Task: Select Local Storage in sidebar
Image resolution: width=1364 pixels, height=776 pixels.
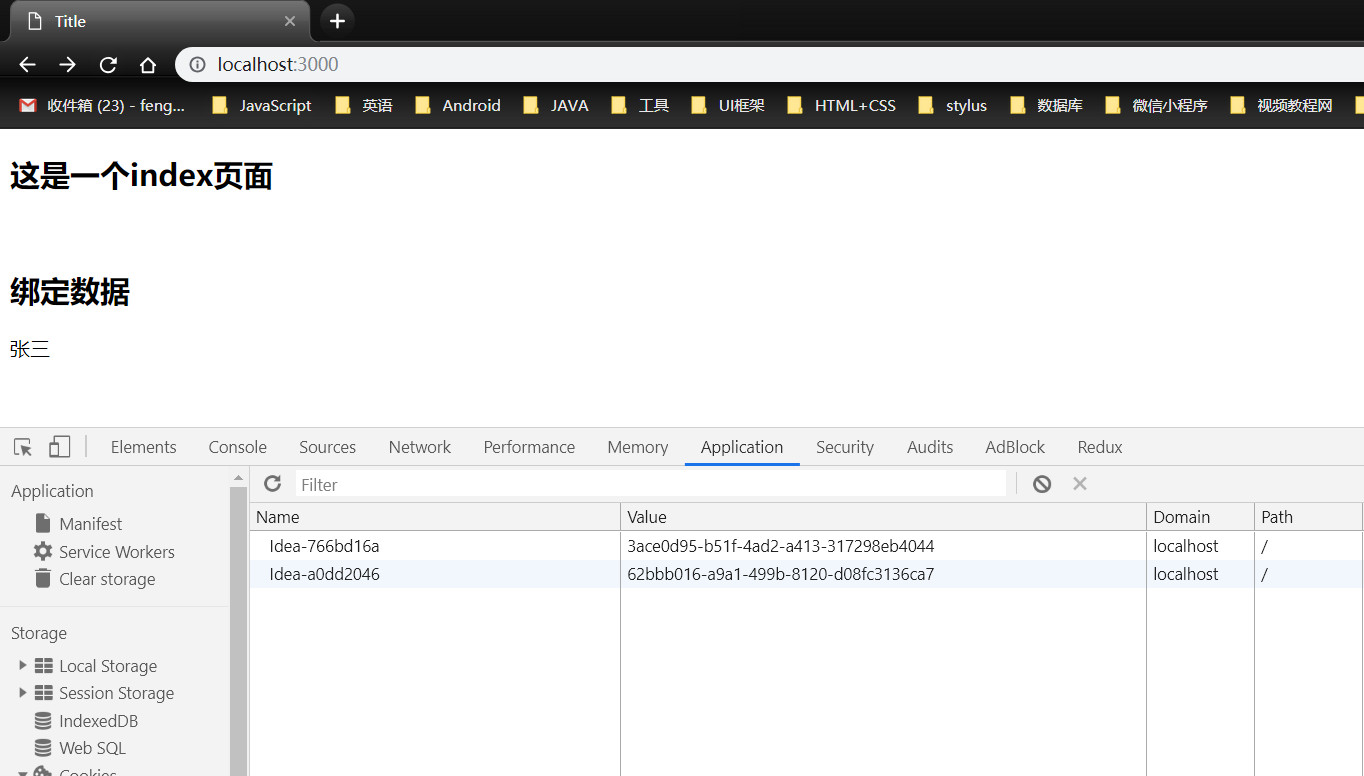Action: [x=108, y=666]
